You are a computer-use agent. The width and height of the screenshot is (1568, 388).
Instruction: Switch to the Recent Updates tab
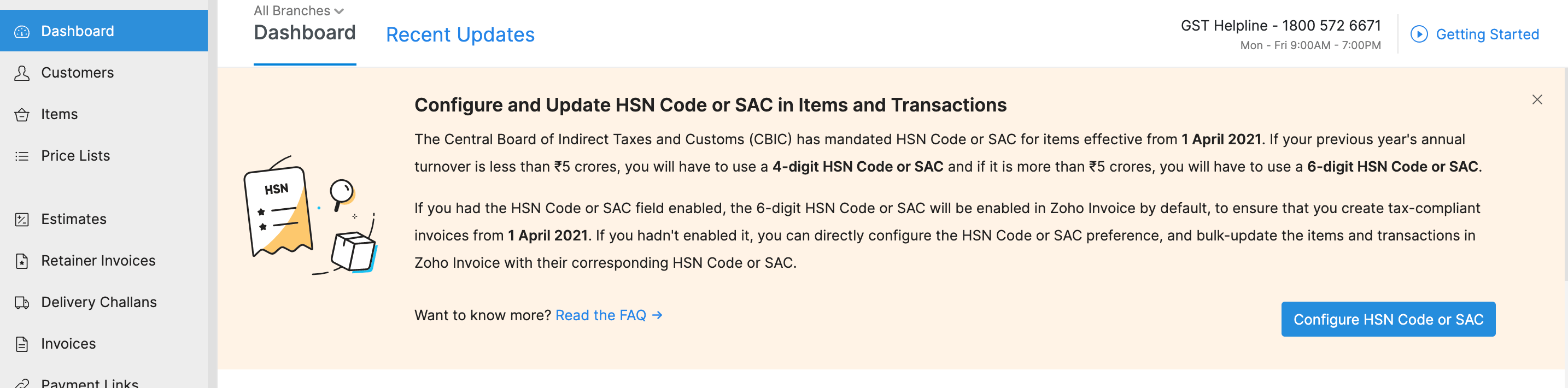tap(461, 34)
